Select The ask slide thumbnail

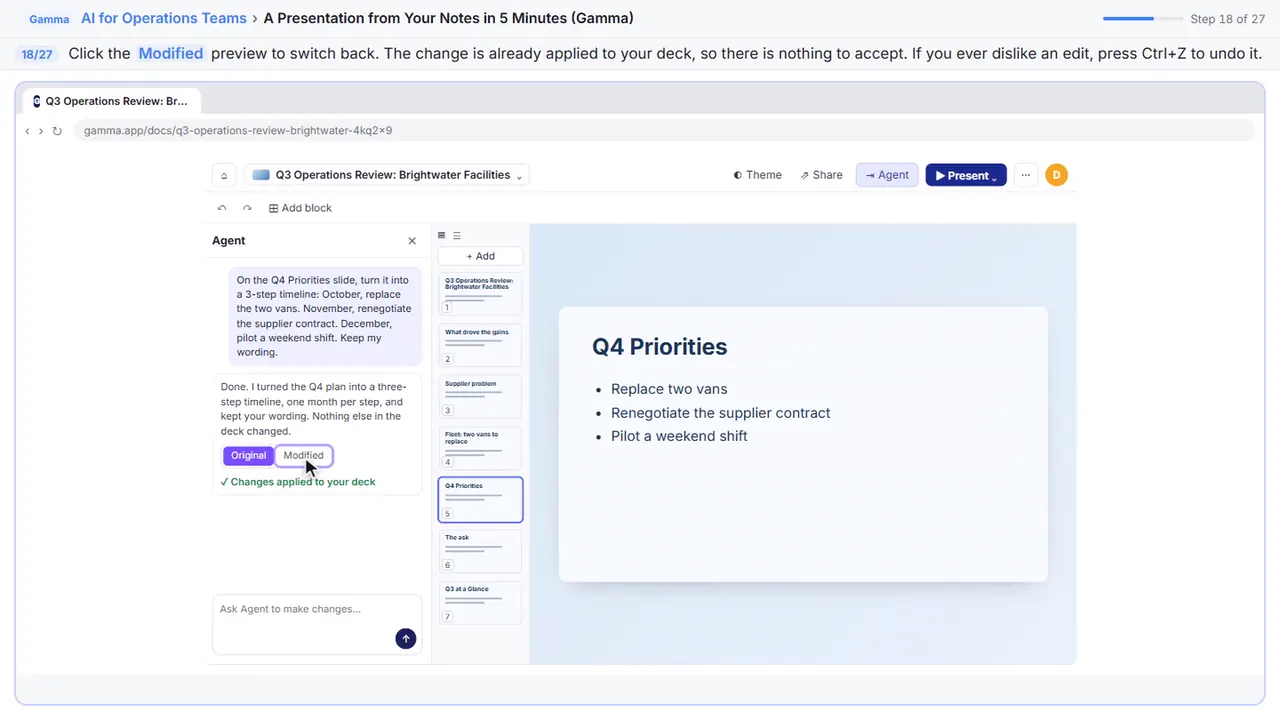(480, 551)
